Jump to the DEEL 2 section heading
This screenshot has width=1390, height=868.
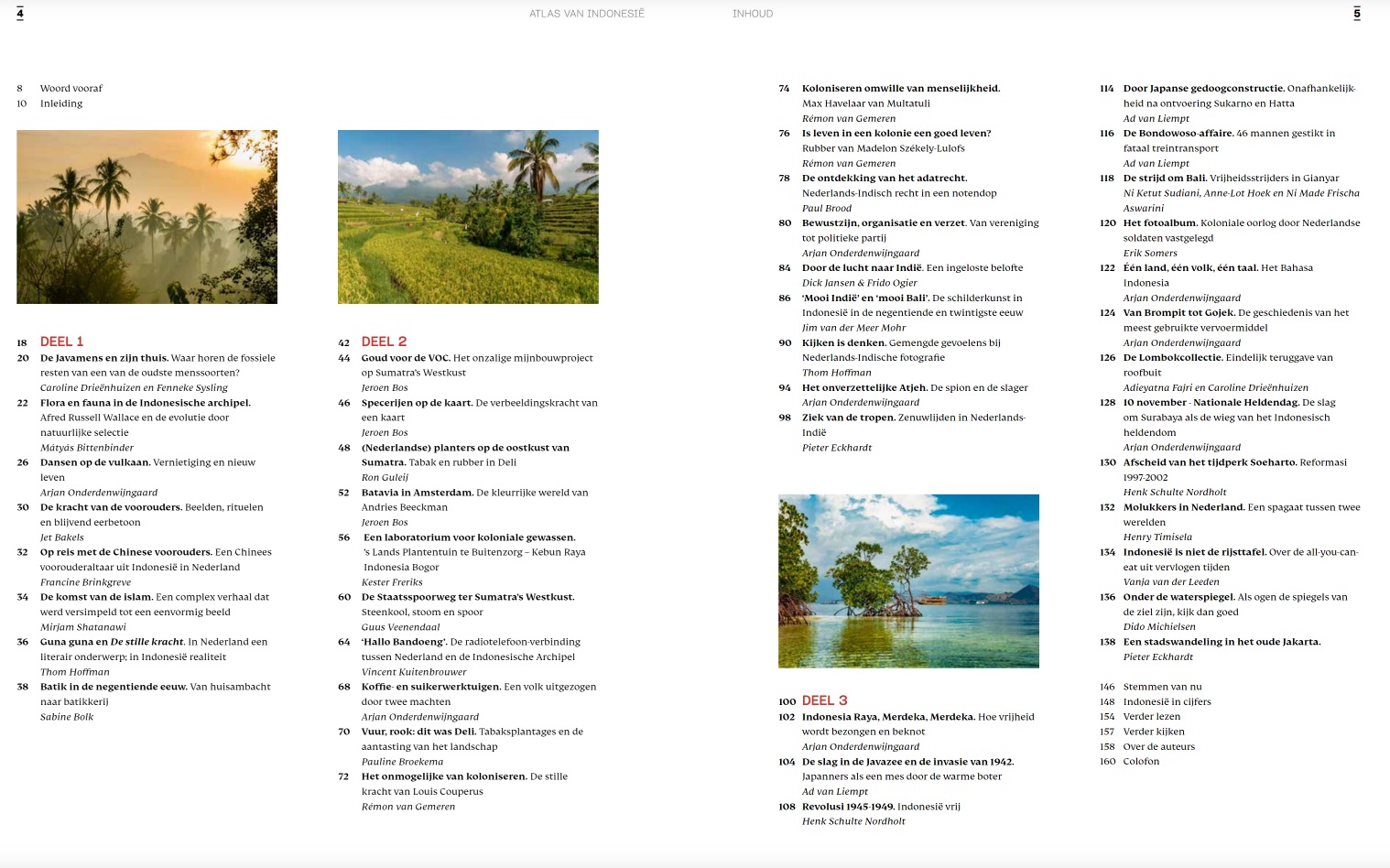coord(384,342)
